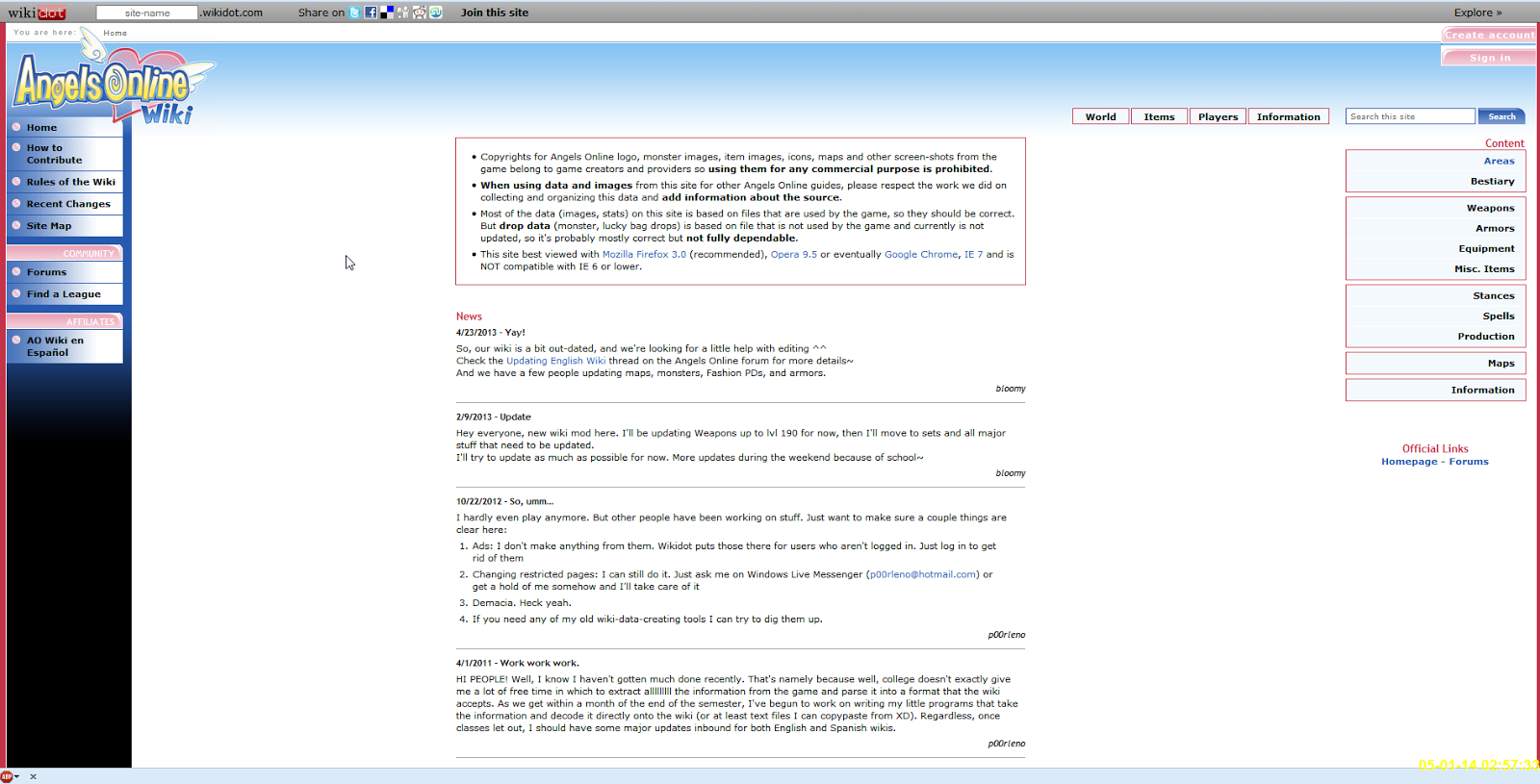Click the 2/9/2013 - Update news title
Screen dimensions: 1540x784
click(494, 417)
